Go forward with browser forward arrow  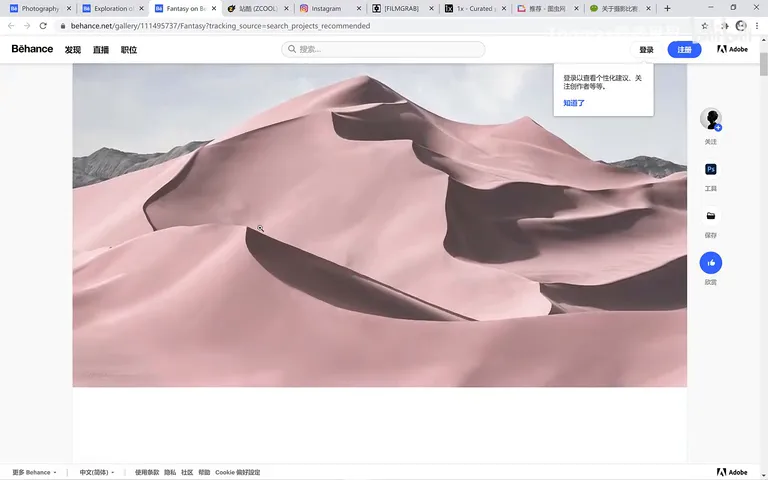click(27, 26)
